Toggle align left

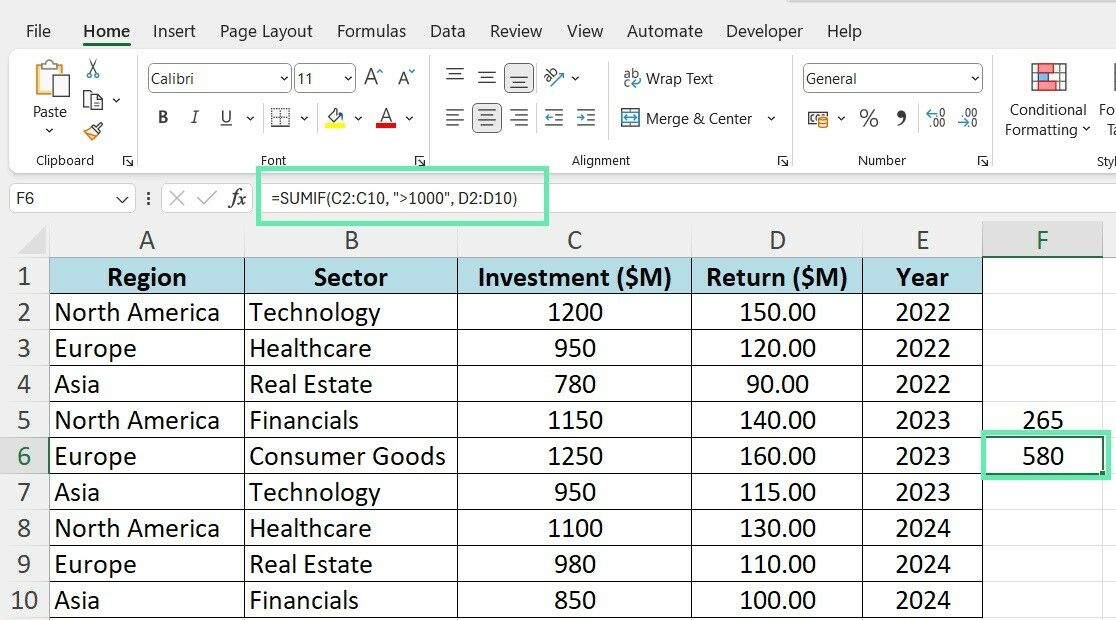tap(455, 118)
